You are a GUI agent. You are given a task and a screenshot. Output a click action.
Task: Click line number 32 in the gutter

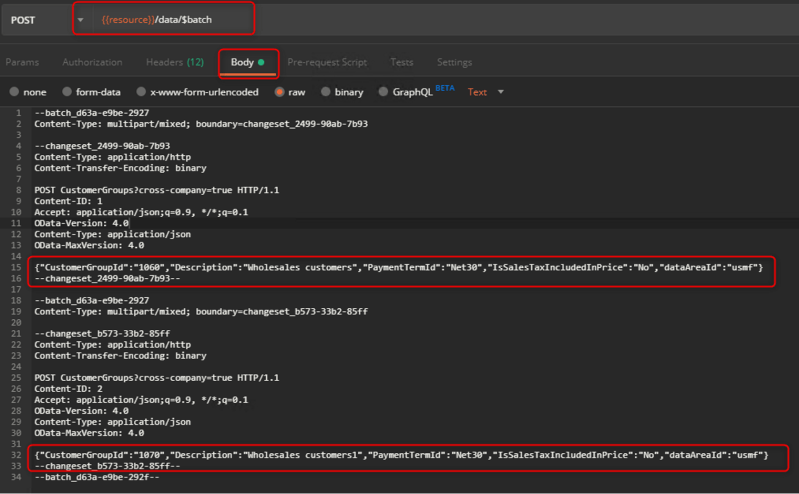[16, 455]
